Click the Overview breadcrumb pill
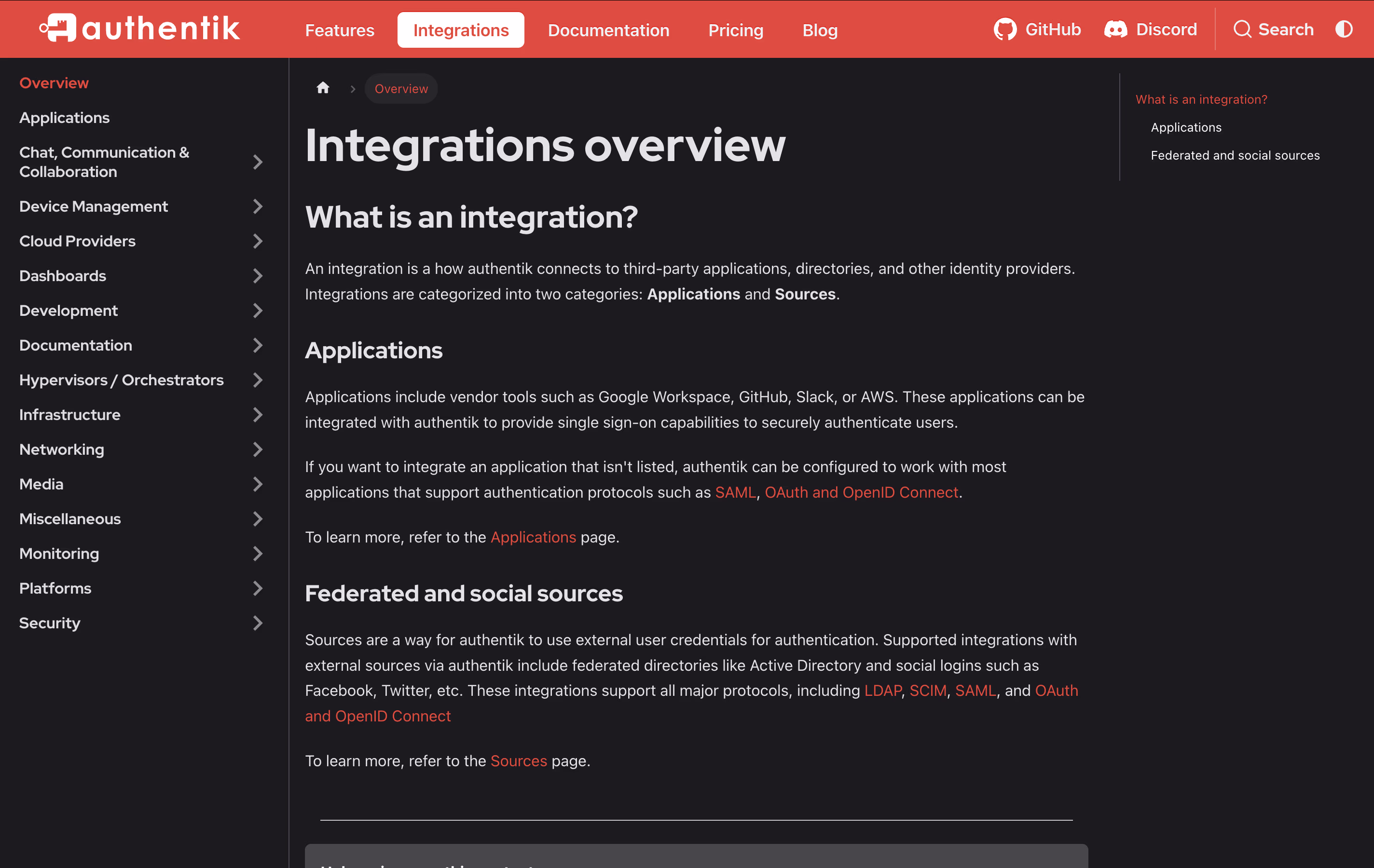The image size is (1374, 868). click(x=400, y=88)
